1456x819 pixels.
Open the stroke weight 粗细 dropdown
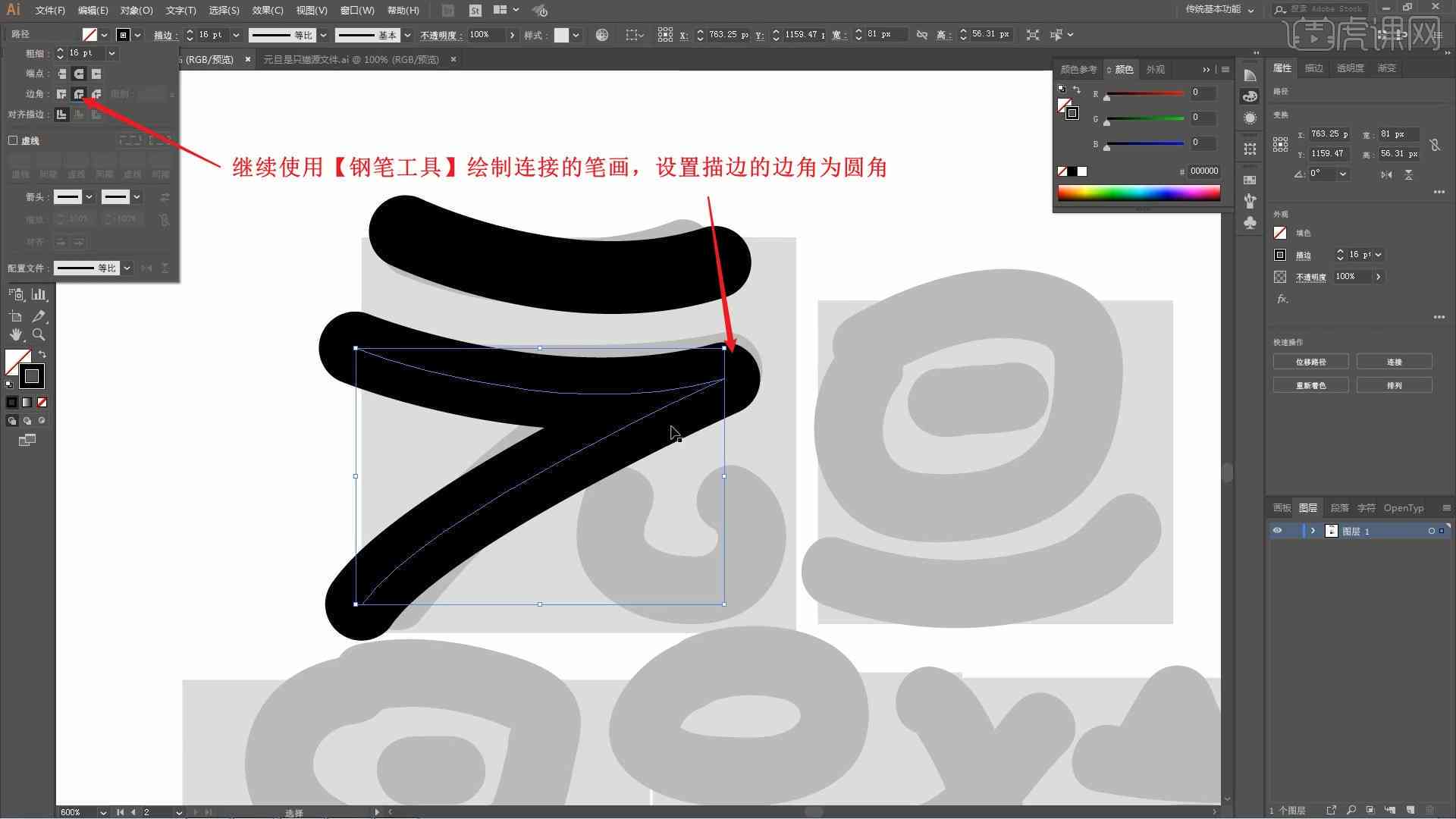[x=112, y=53]
